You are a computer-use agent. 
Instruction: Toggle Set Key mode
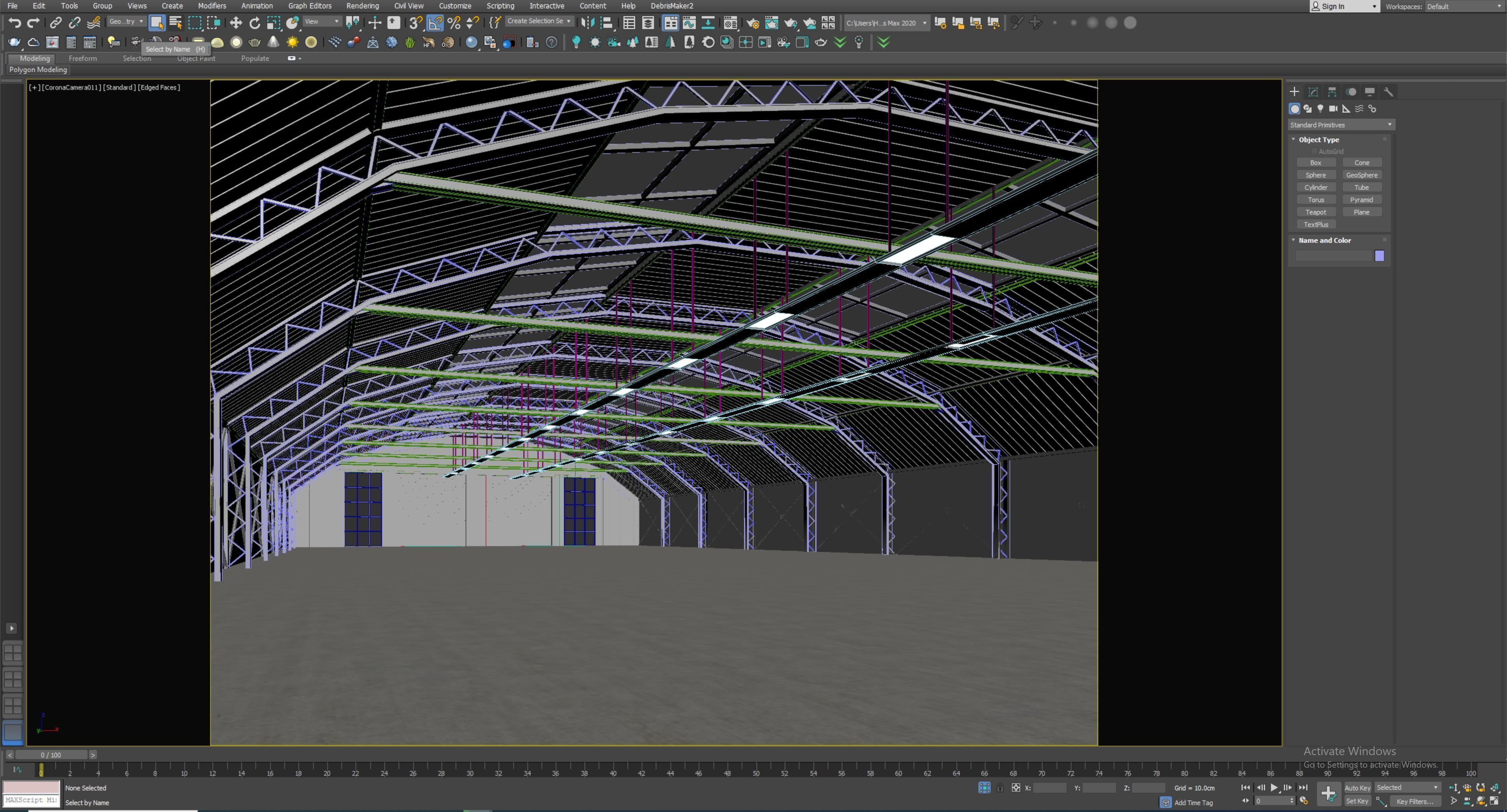pyautogui.click(x=1357, y=801)
